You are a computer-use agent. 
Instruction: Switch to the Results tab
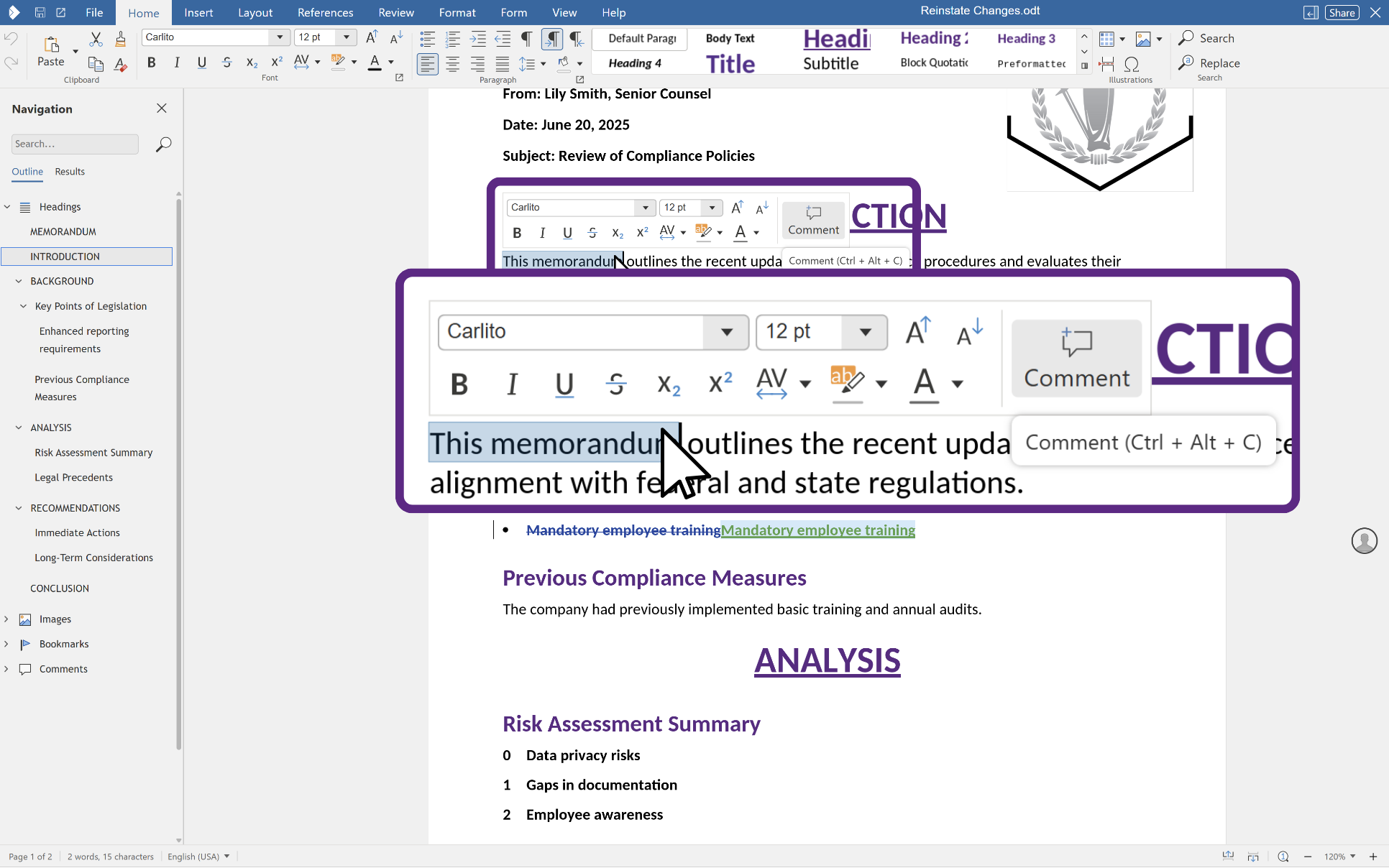pyautogui.click(x=70, y=172)
